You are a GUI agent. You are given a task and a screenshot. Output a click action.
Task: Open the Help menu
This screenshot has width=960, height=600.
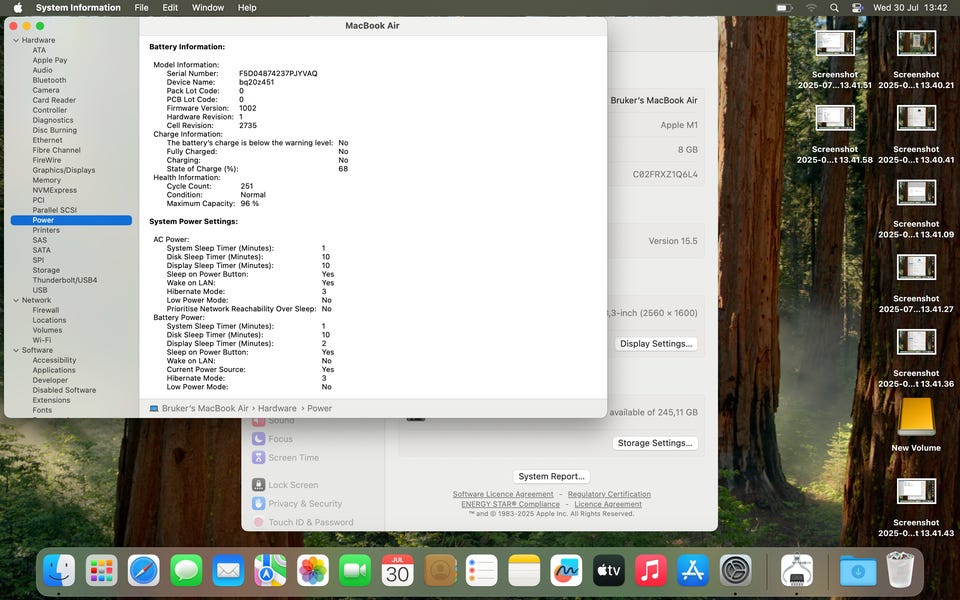[247, 7]
